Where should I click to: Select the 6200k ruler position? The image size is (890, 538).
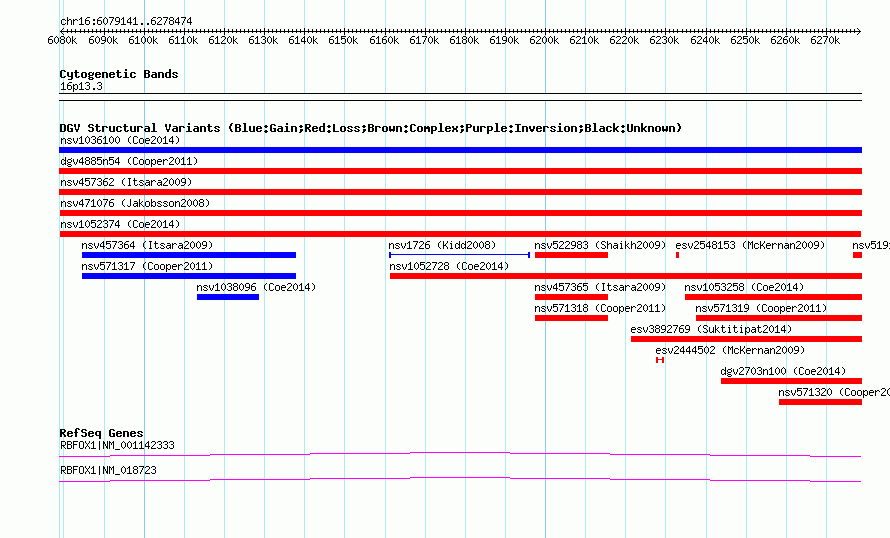(x=544, y=40)
